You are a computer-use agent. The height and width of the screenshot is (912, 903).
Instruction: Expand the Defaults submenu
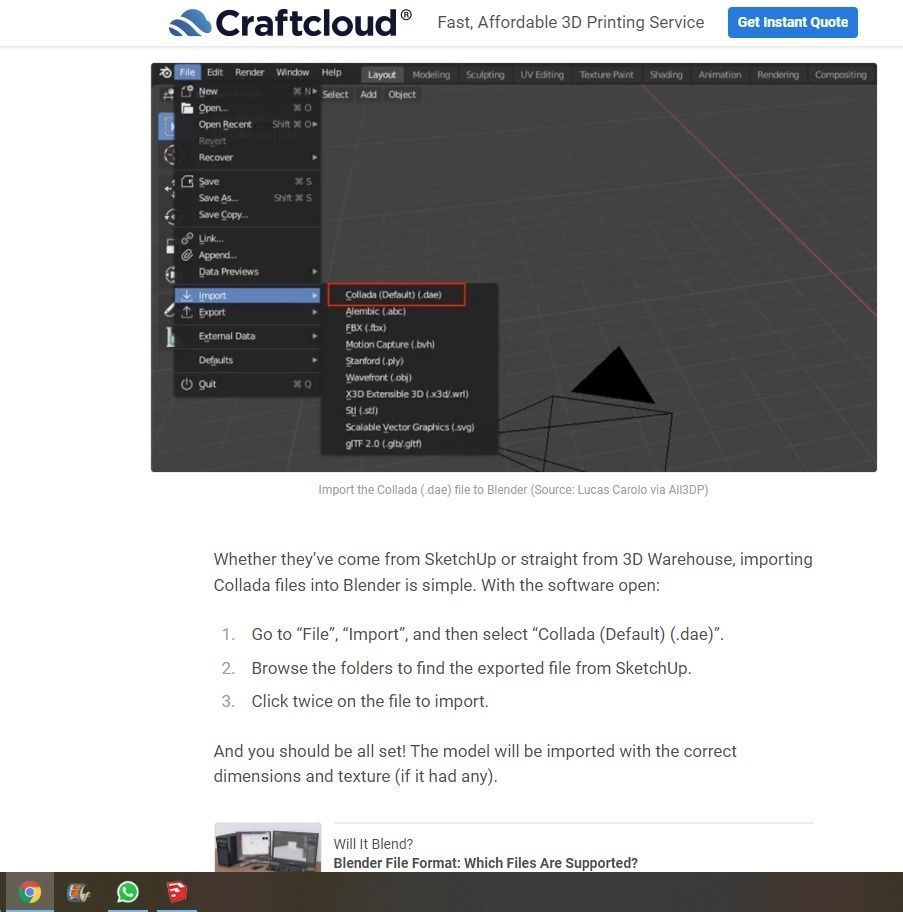(x=248, y=360)
